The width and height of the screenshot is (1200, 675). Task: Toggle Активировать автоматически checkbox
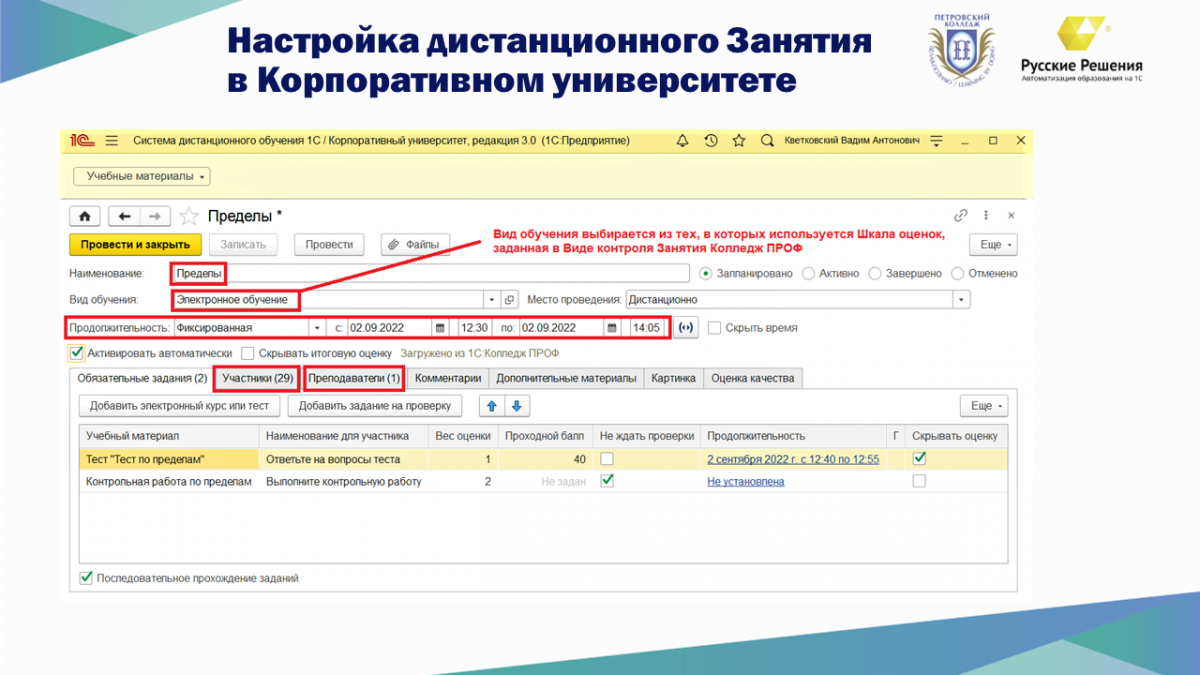click(77, 353)
